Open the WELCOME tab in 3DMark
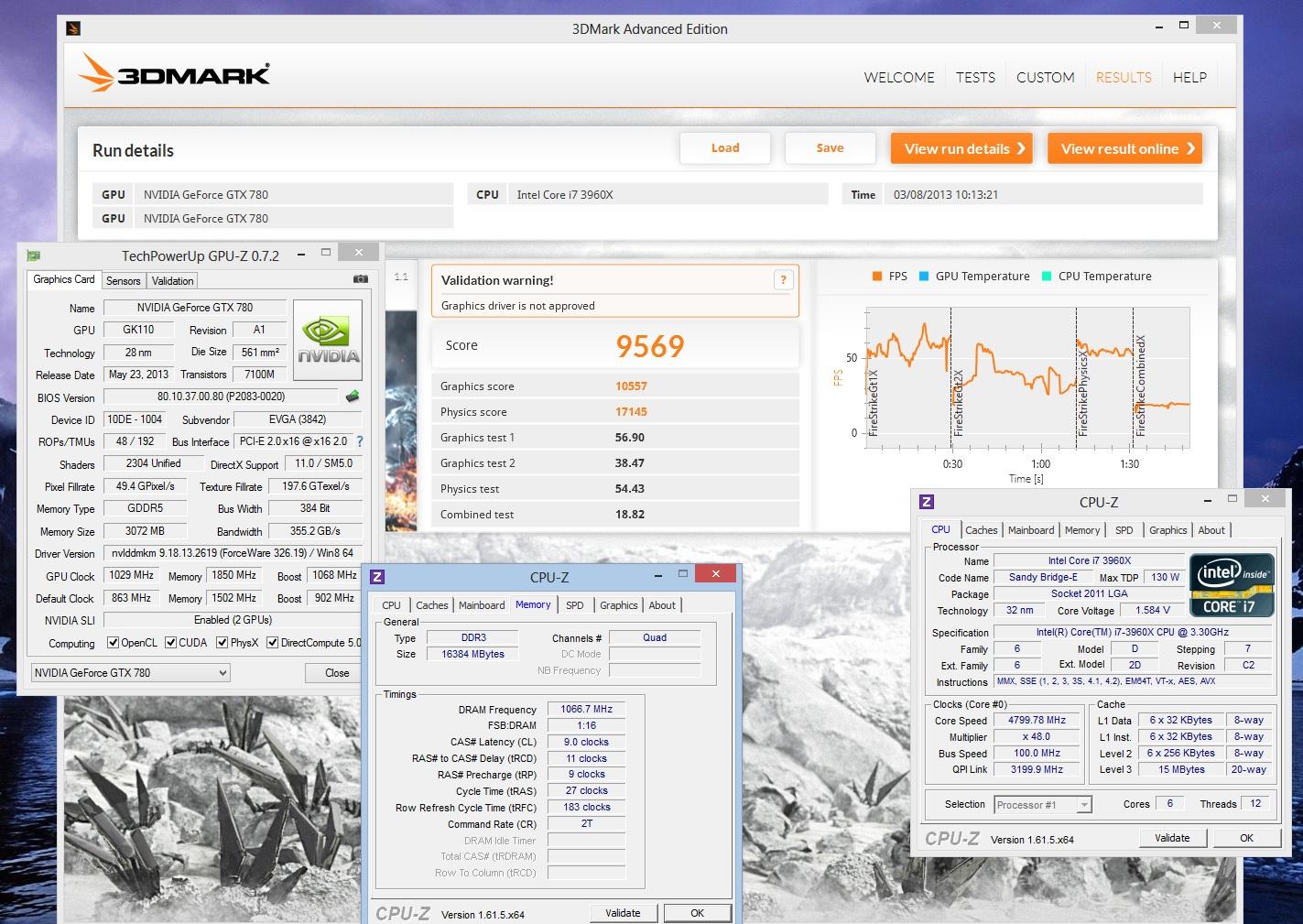The image size is (1303, 924). click(899, 78)
